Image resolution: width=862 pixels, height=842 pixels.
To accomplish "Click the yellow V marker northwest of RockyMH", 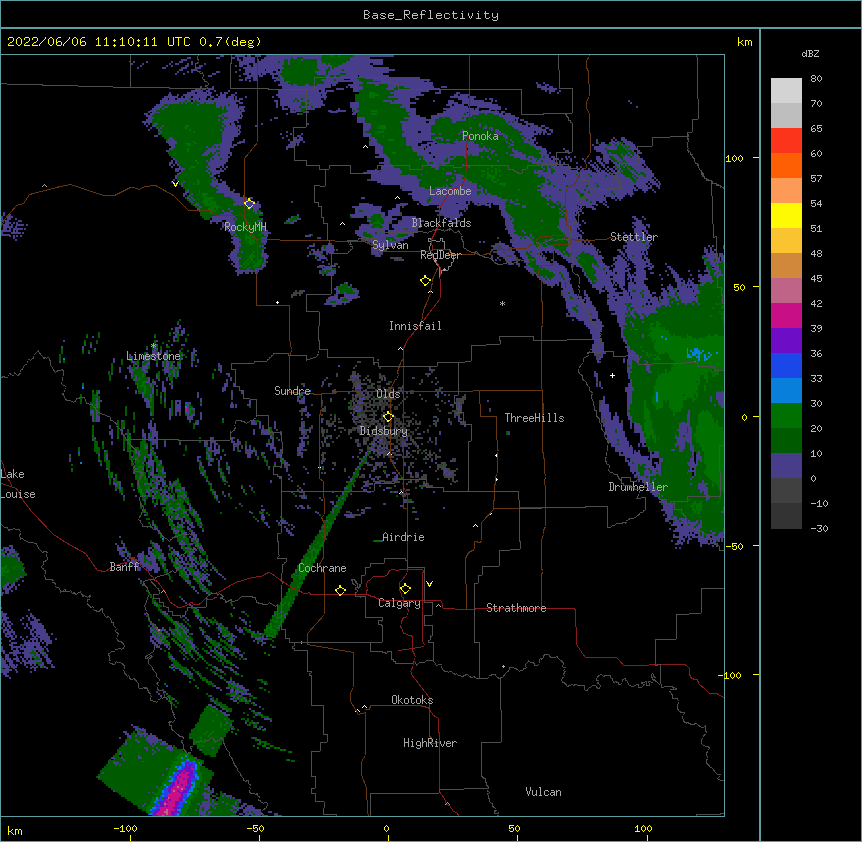I will pos(175,184).
